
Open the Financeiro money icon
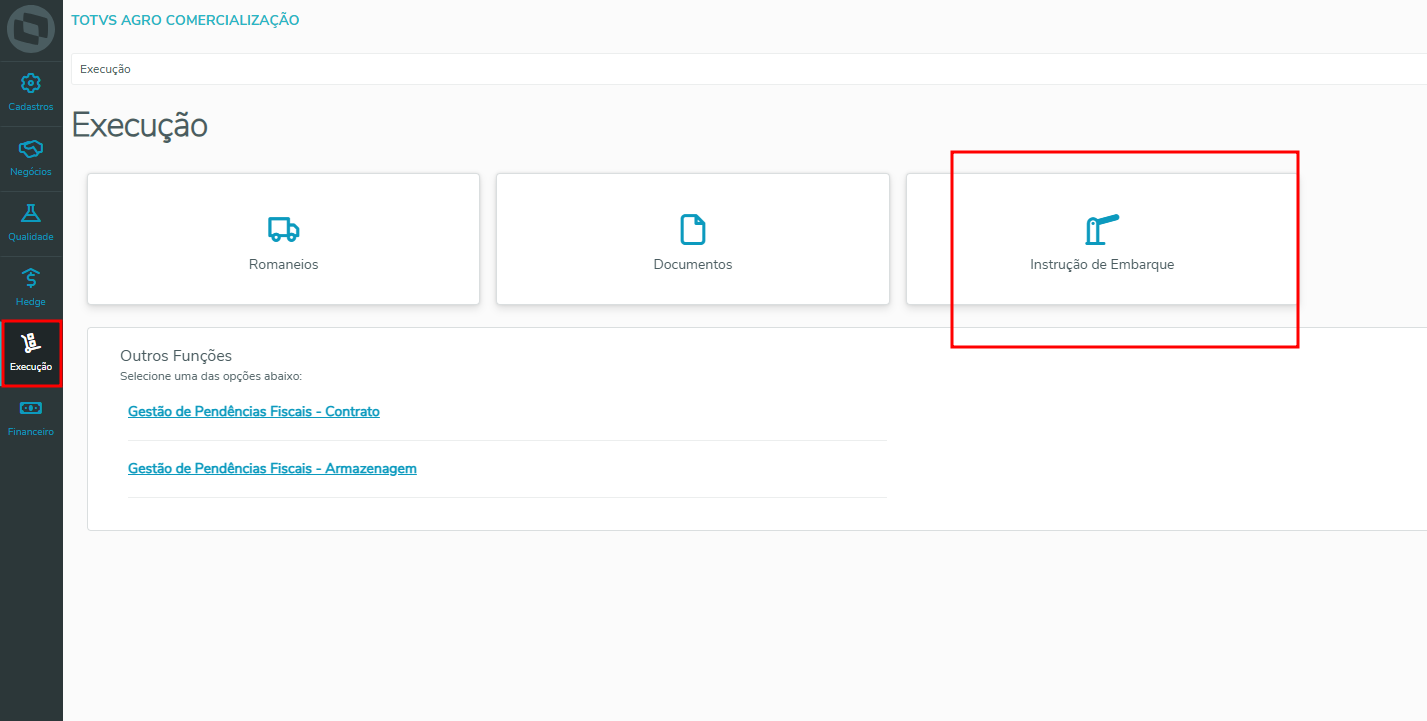(31, 408)
